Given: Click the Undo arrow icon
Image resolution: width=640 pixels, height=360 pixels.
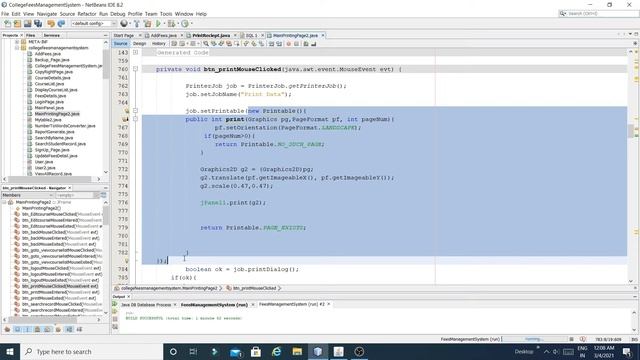Looking at the screenshot, I should coord(51,24).
